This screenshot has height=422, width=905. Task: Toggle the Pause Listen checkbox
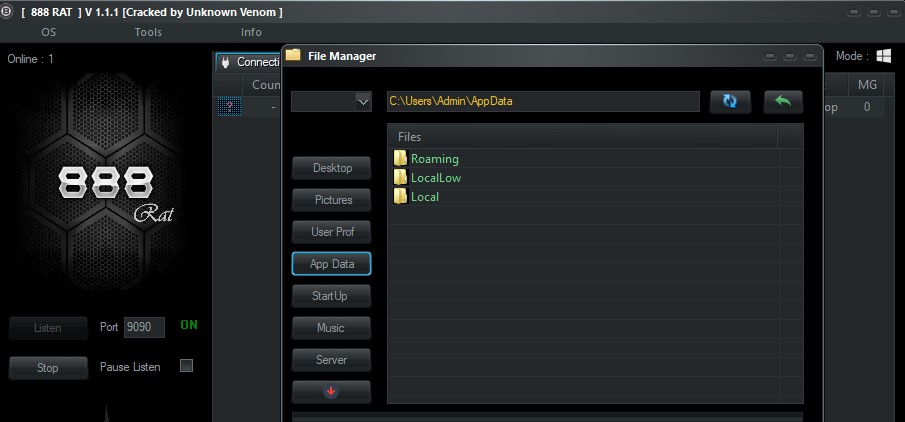pos(186,365)
